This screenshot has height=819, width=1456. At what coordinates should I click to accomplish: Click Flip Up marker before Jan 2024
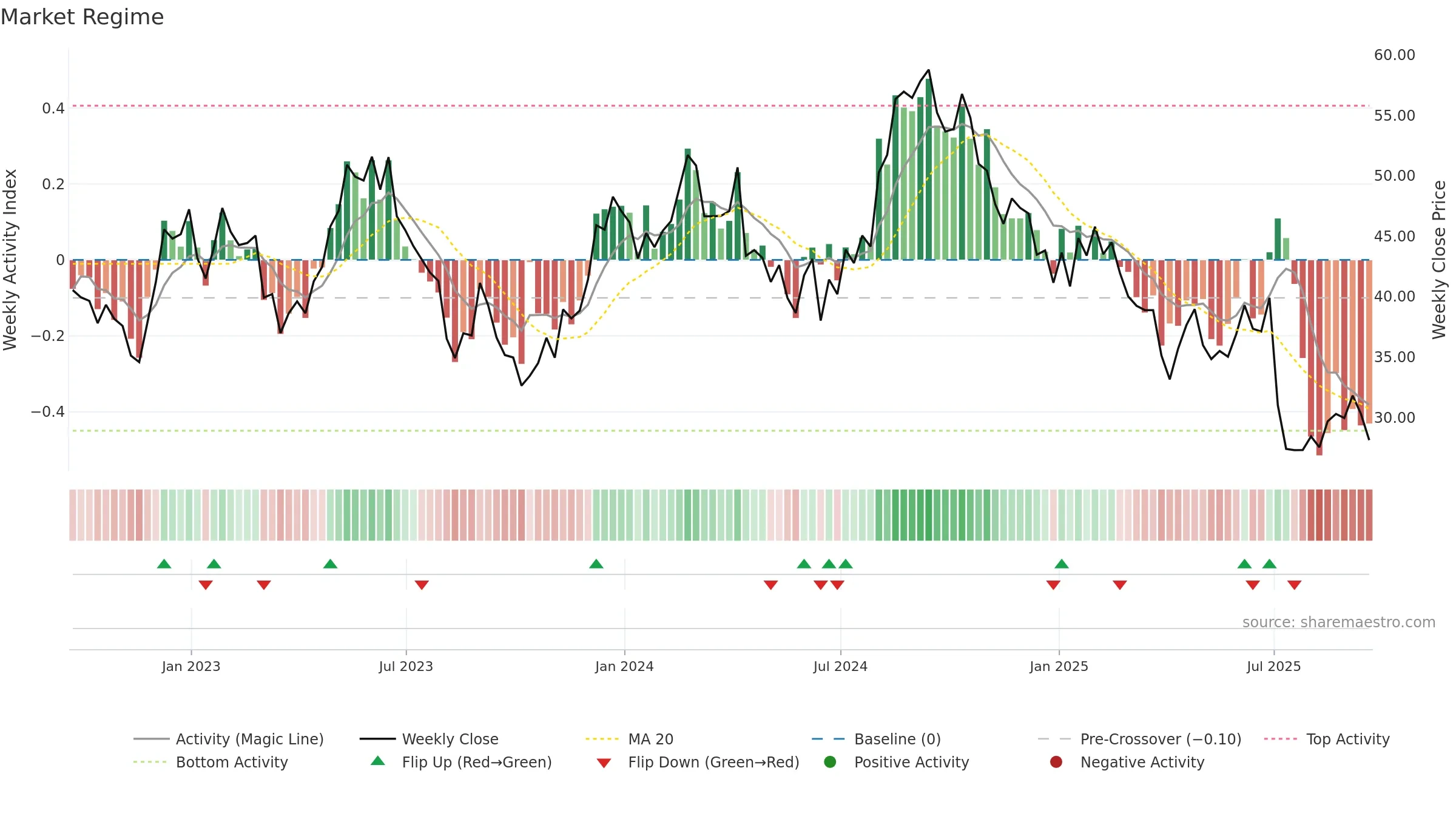596,564
